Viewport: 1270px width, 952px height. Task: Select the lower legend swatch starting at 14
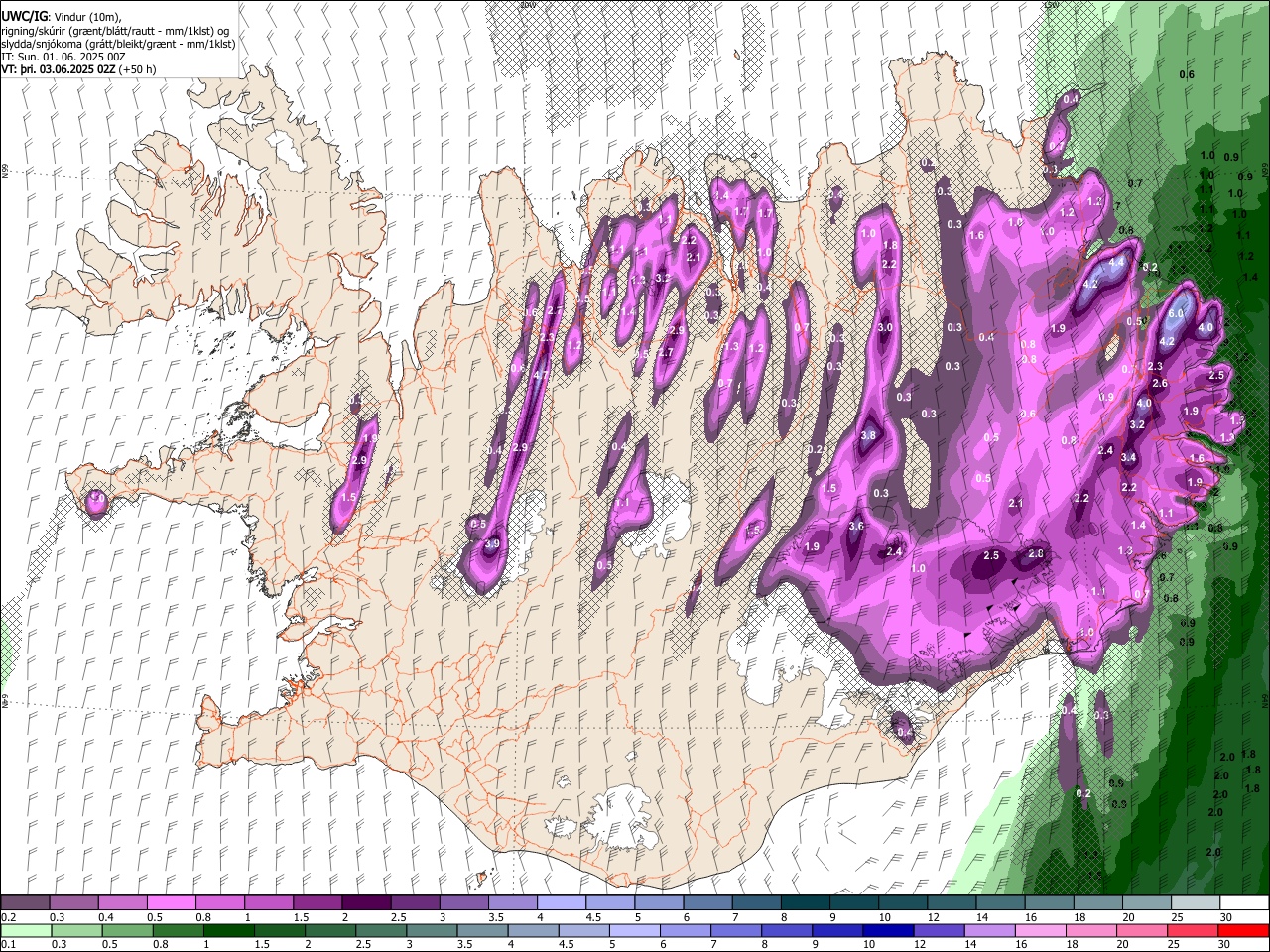(x=988, y=930)
